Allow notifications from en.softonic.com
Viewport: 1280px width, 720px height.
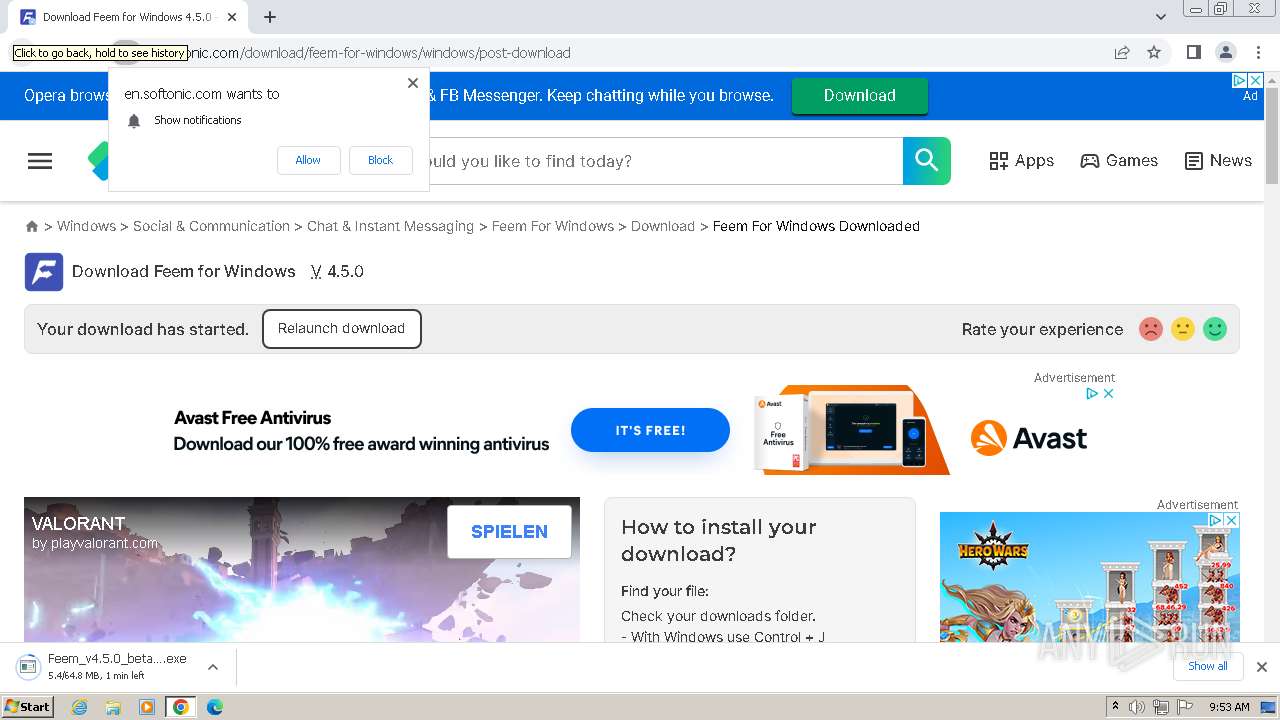point(308,160)
